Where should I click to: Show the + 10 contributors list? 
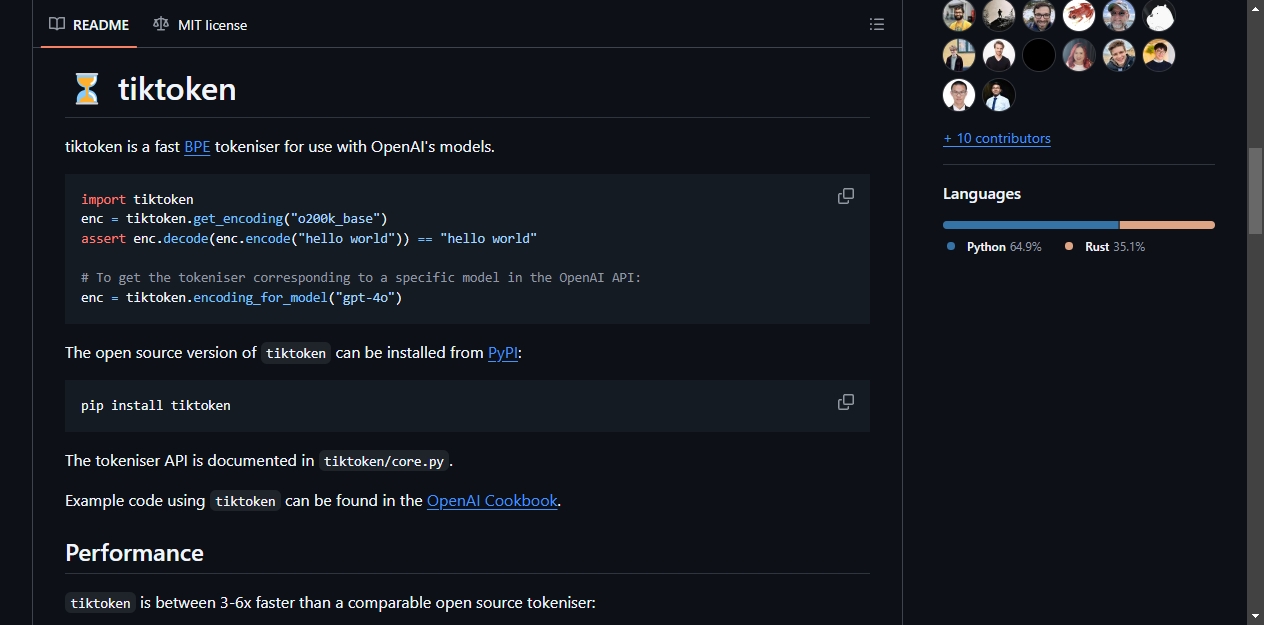pos(997,138)
